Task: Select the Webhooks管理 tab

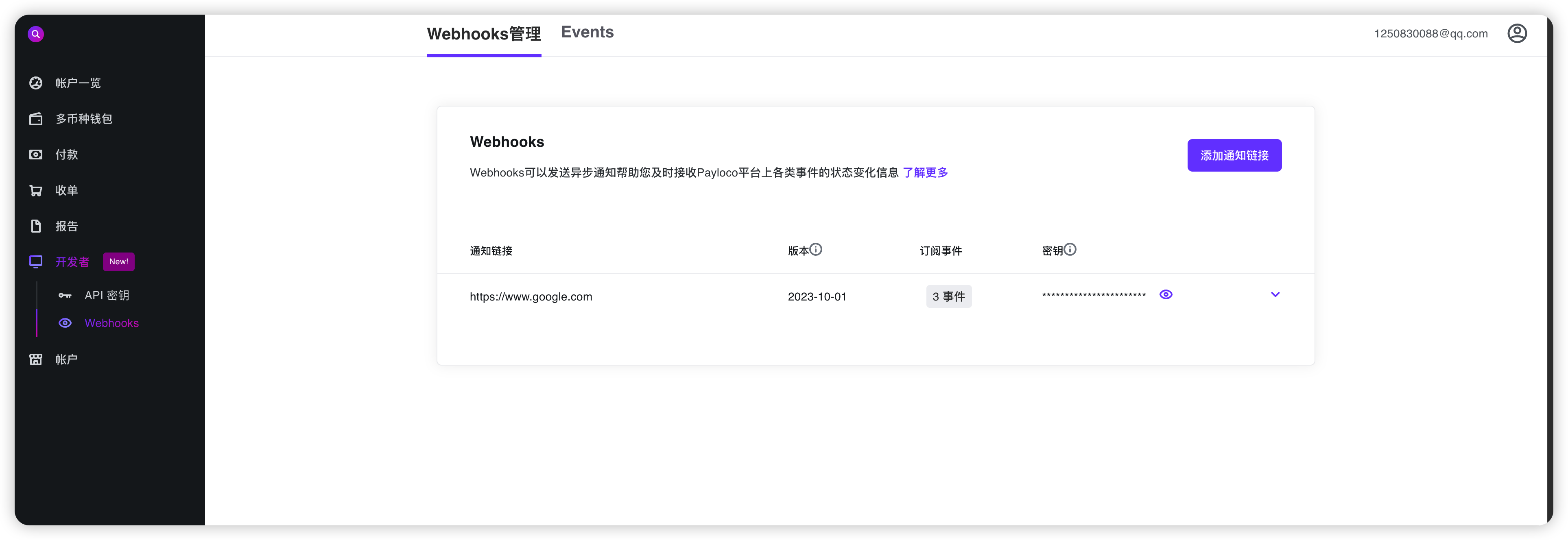Action: 484,34
